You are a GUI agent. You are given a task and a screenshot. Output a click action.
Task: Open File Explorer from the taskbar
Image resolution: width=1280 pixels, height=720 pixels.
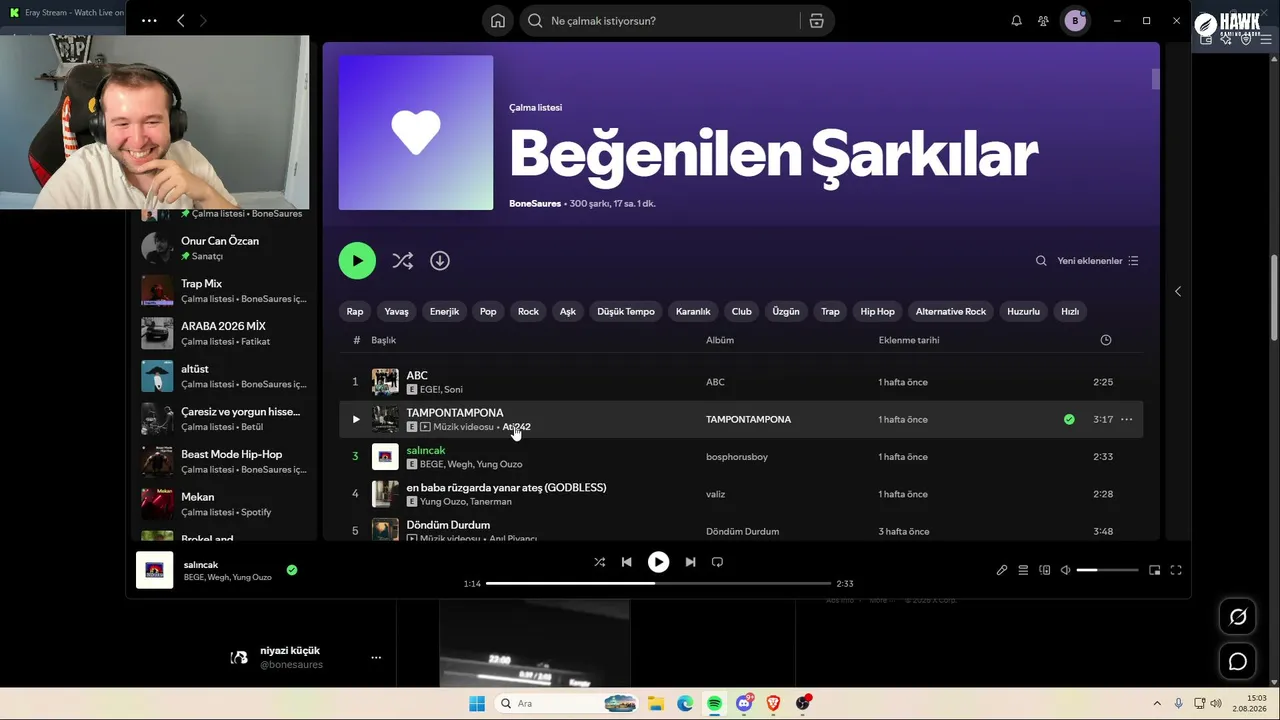pyautogui.click(x=655, y=703)
